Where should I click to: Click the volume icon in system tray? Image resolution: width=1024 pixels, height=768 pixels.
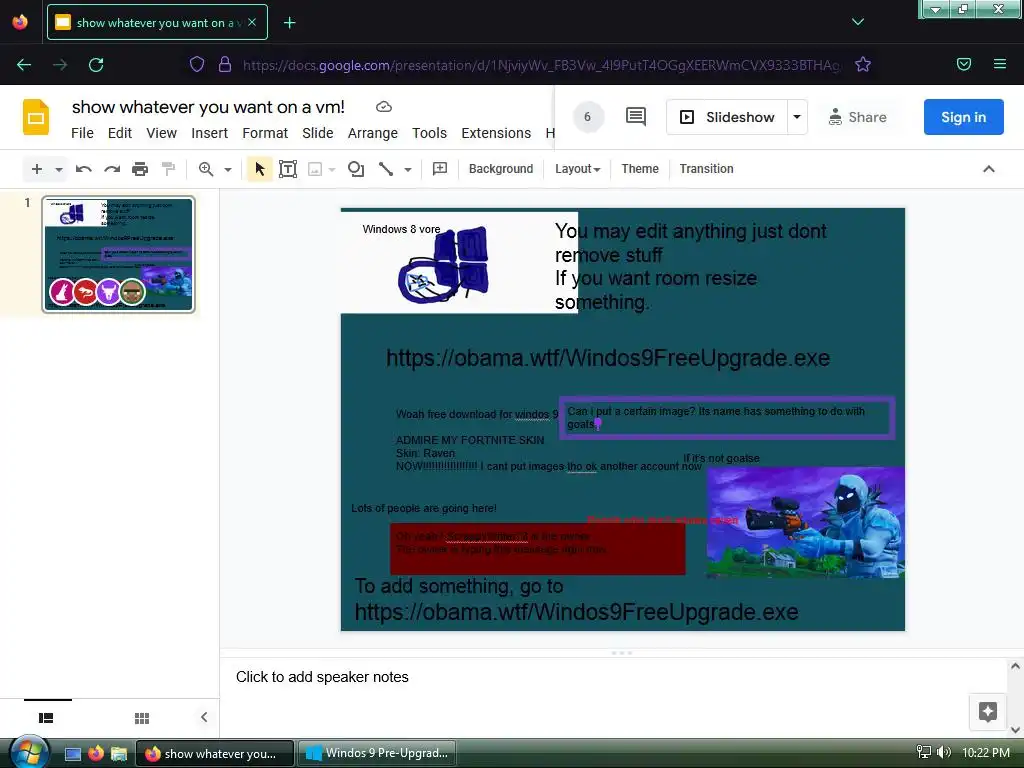tap(944, 752)
